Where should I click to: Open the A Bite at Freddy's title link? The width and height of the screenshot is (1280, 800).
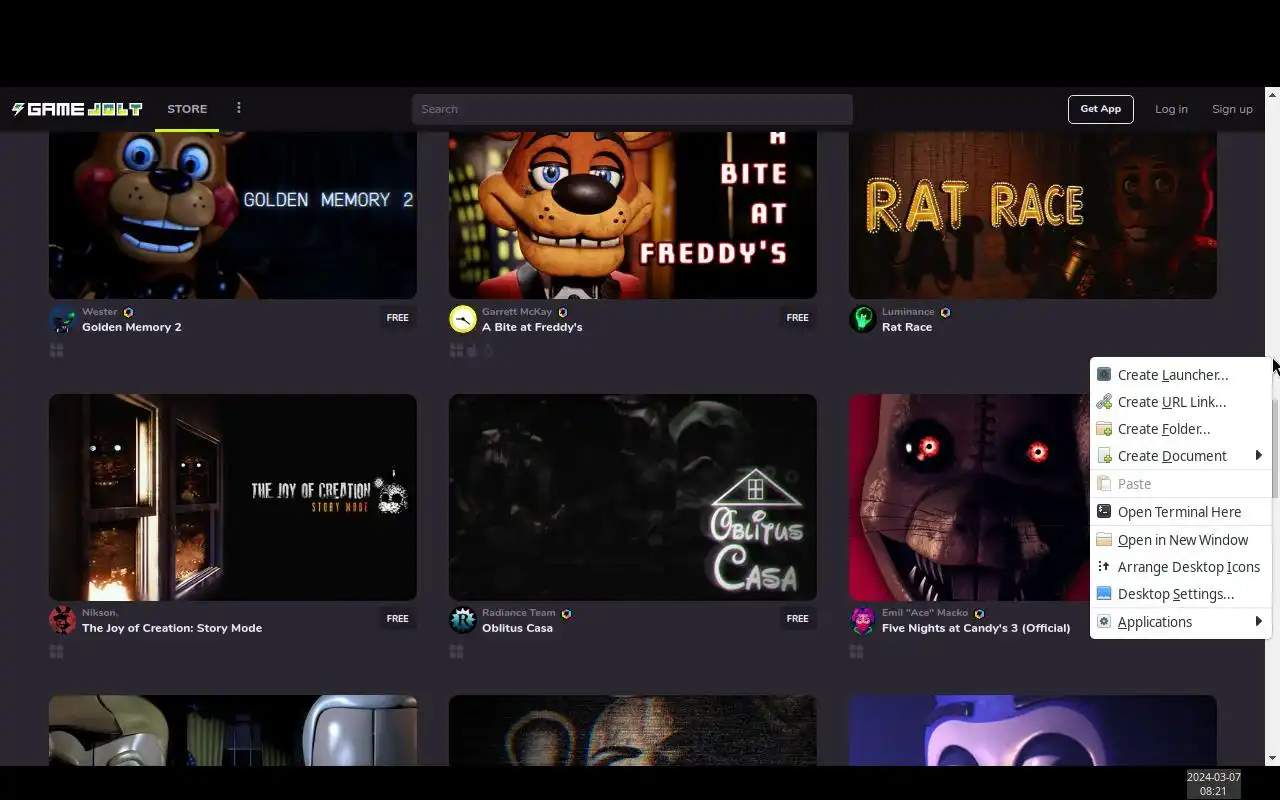[x=532, y=327]
